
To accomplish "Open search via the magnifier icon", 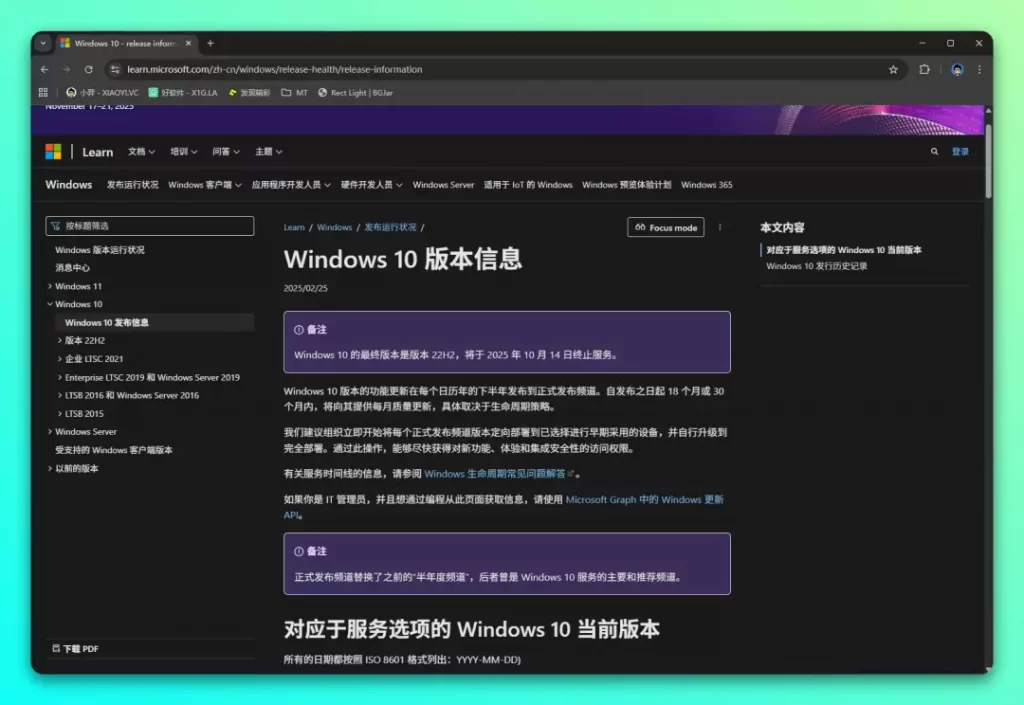I will coord(934,151).
